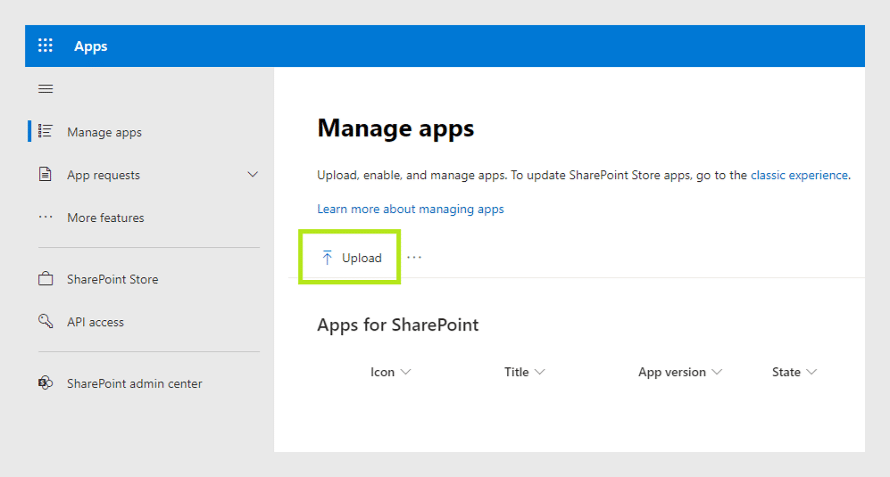Click the API access key icon
Screen dimensions: 890x477
pyautogui.click(x=45, y=321)
